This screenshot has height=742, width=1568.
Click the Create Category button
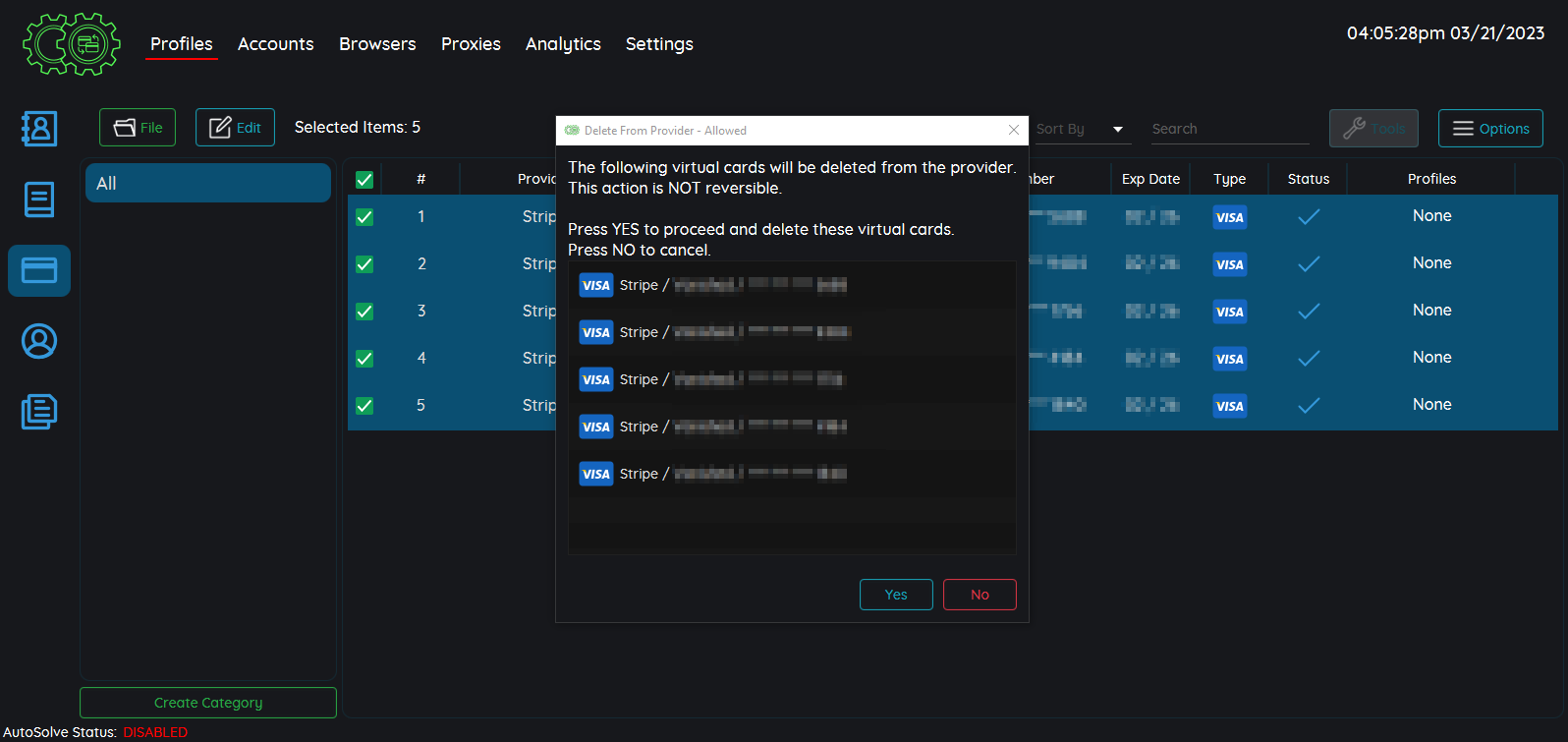coord(208,703)
